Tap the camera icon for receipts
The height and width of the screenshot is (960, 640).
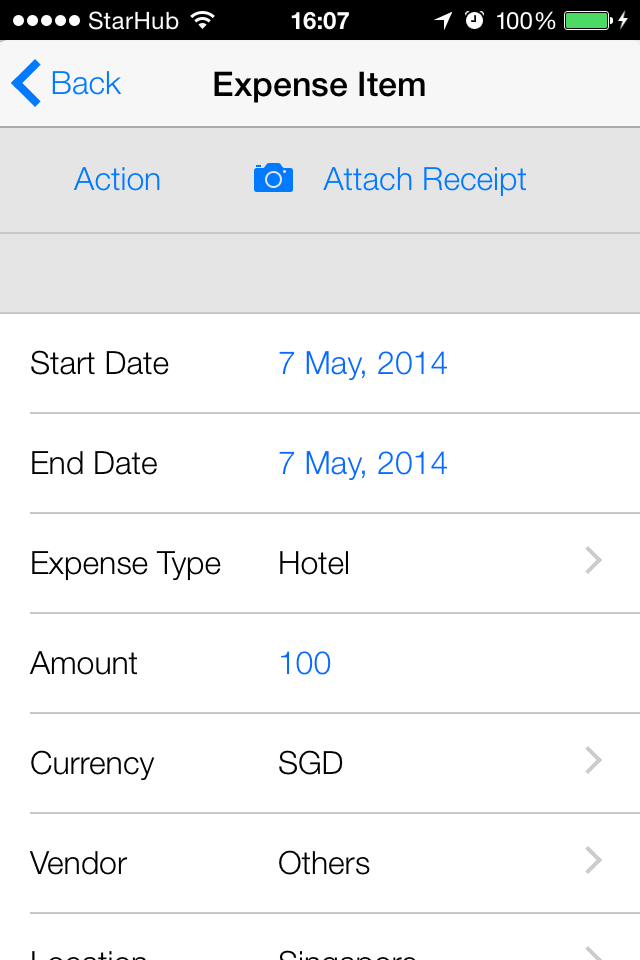pyautogui.click(x=273, y=178)
